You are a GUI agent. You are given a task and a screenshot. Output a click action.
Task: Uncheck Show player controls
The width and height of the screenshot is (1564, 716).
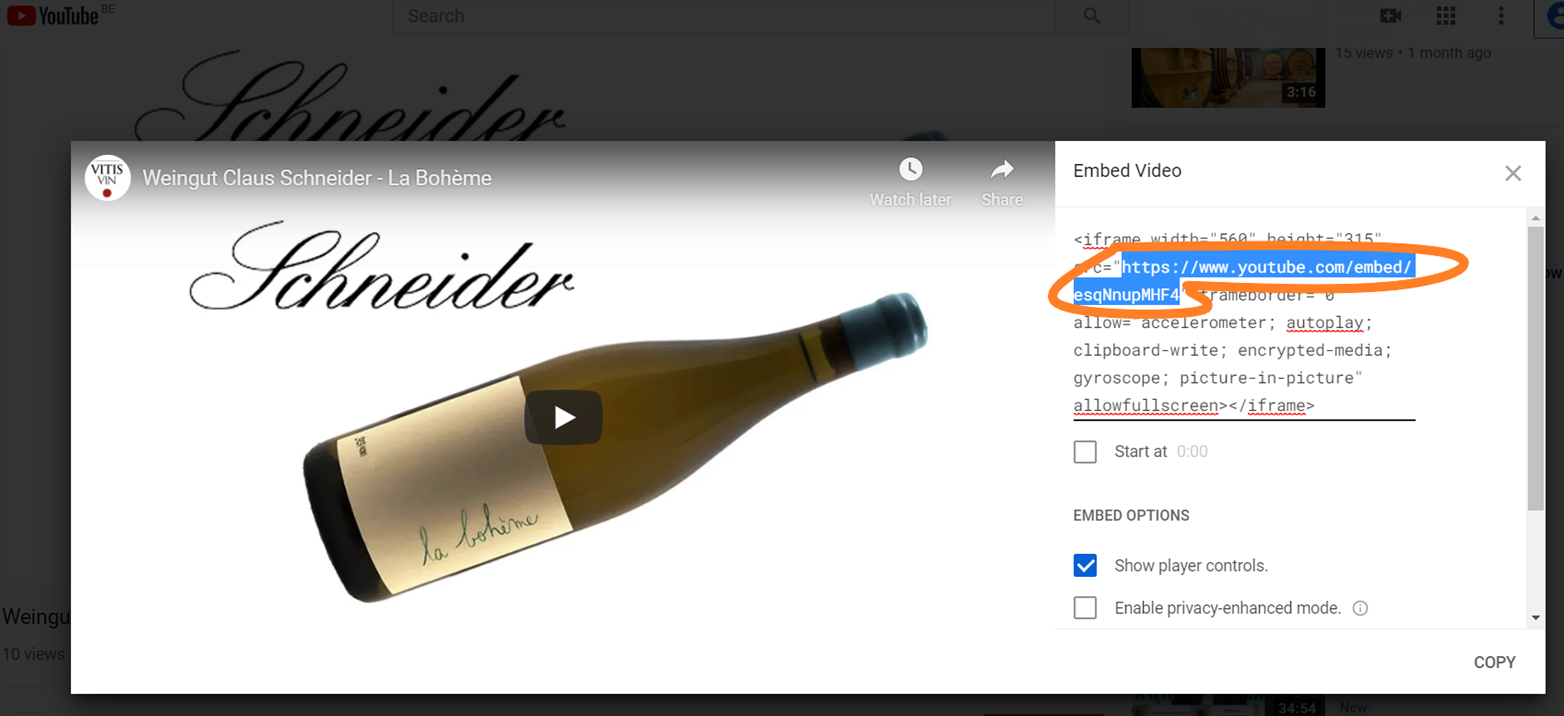click(x=1085, y=566)
